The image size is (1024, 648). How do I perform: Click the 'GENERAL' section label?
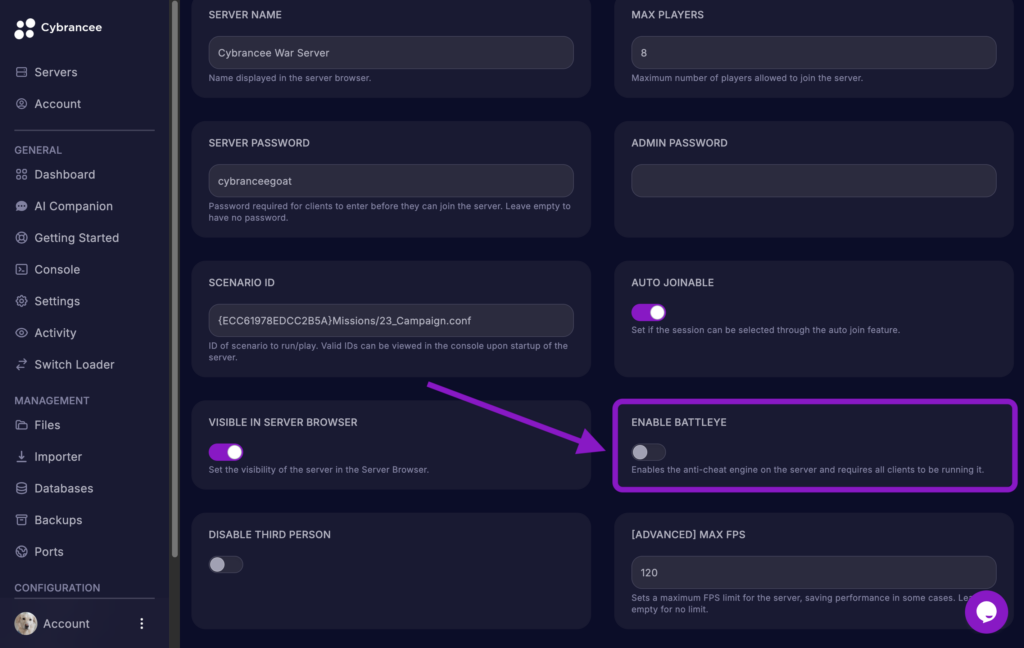[38, 150]
